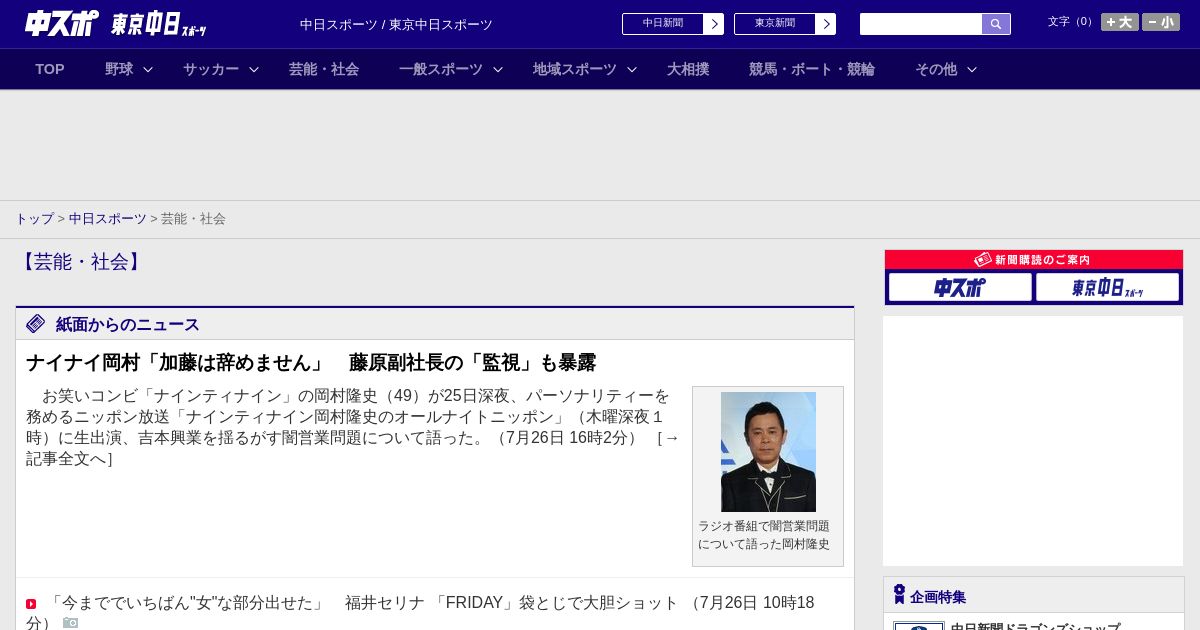The width and height of the screenshot is (1200, 630).
Task: Click the 新聞購読のご案内 banner heading
Action: (x=1034, y=259)
